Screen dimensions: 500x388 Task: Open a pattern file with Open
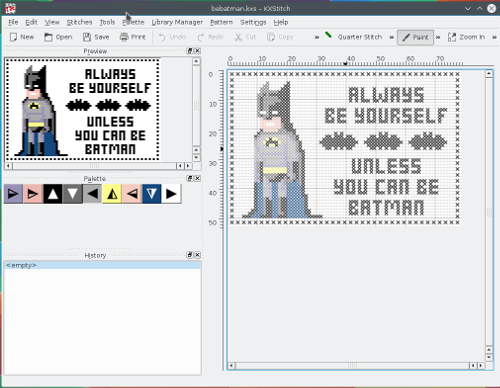click(58, 37)
